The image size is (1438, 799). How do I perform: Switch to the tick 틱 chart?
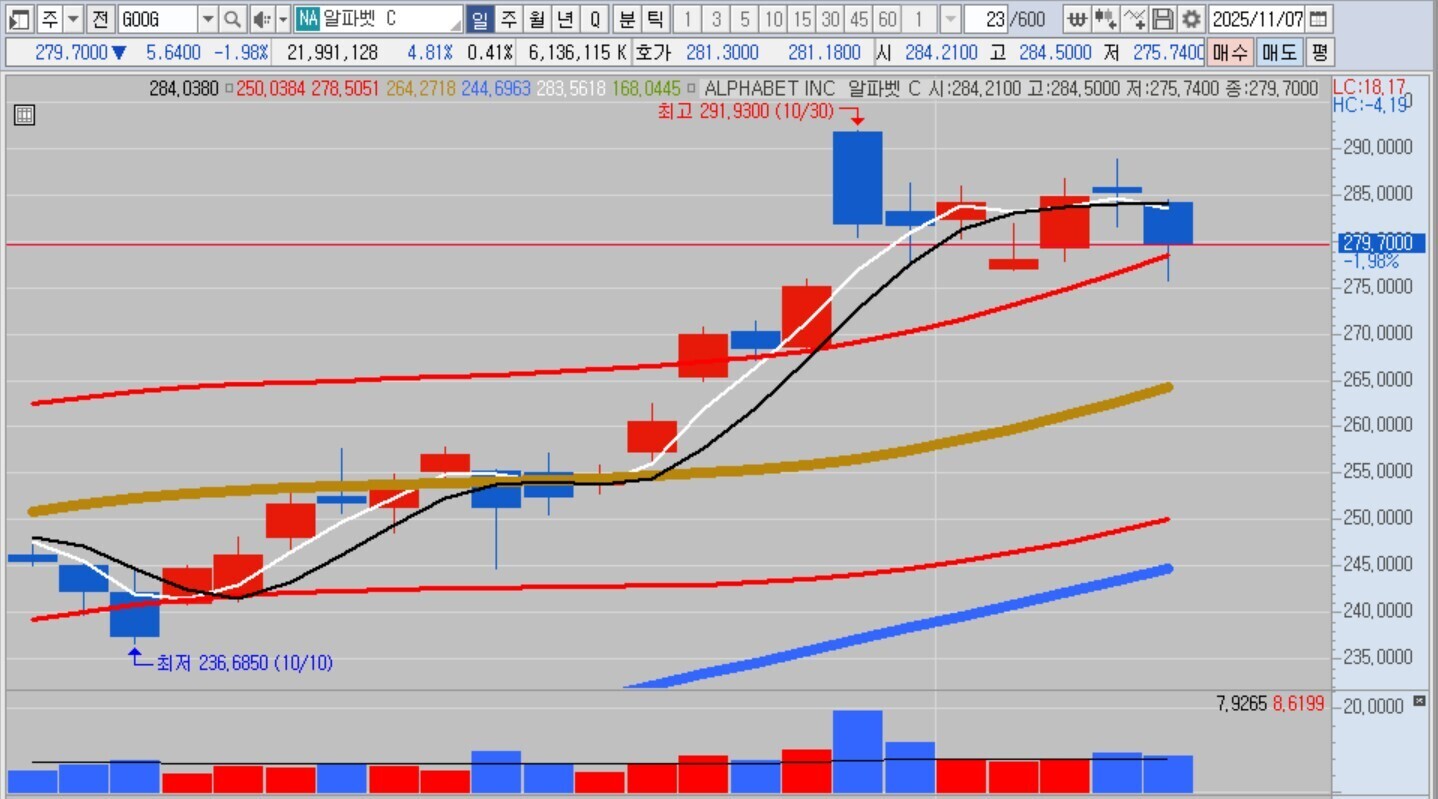pyautogui.click(x=655, y=19)
